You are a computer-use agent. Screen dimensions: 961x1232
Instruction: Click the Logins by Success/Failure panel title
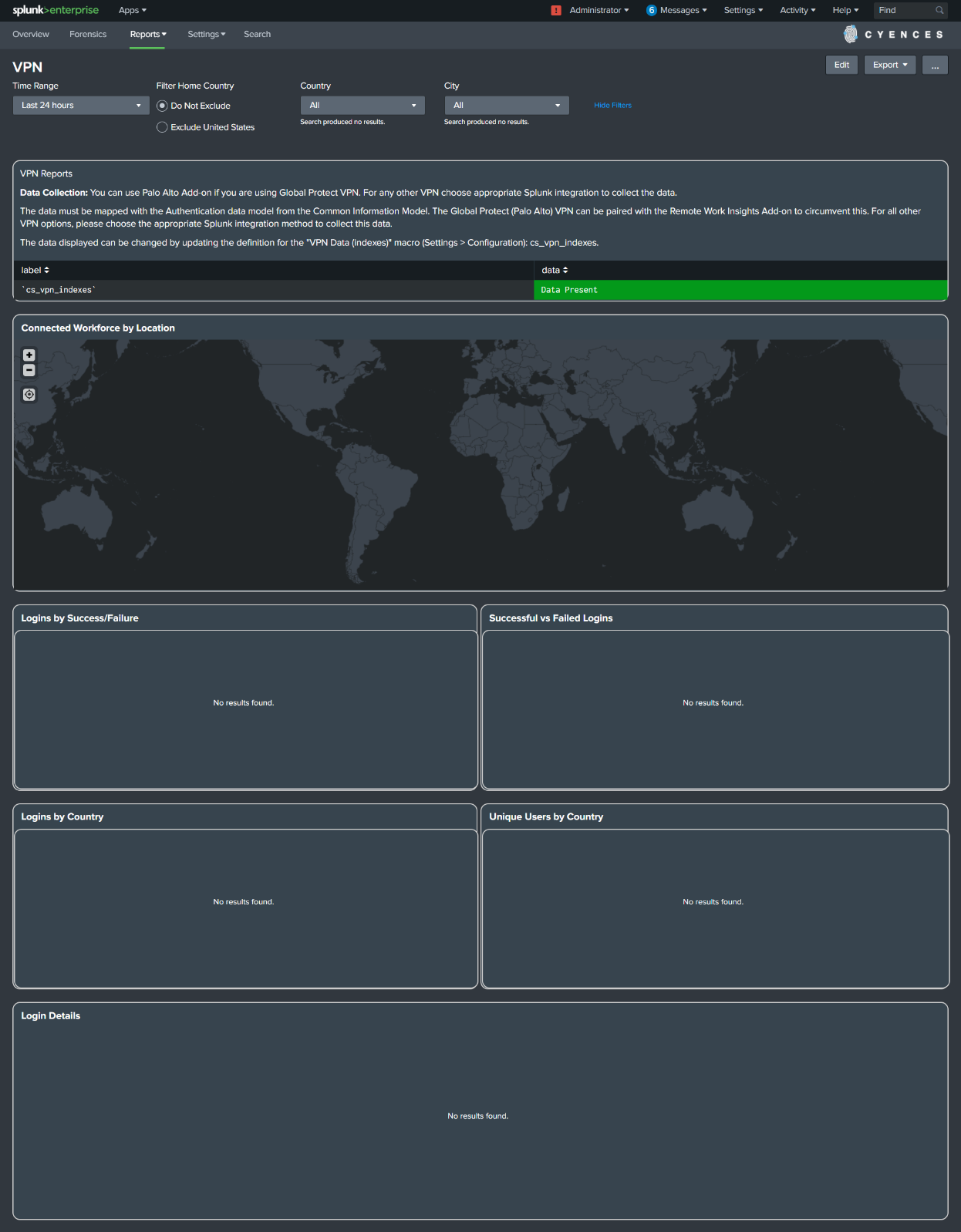coord(79,618)
